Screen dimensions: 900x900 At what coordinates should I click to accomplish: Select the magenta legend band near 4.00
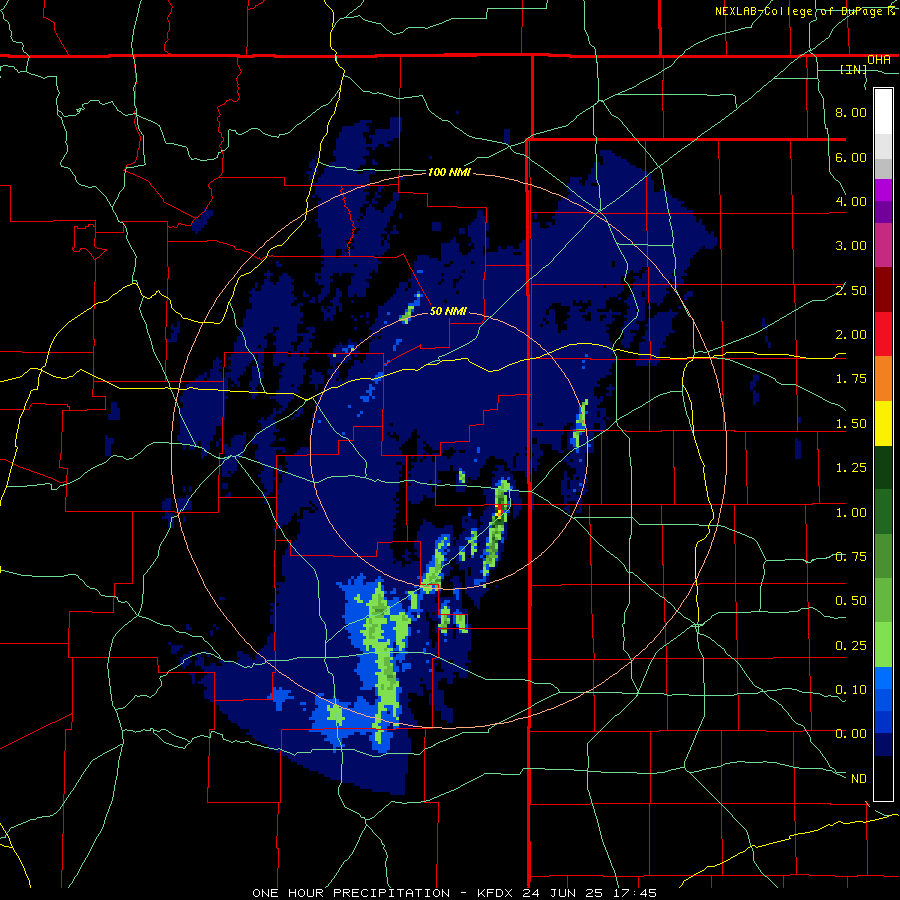[883, 190]
